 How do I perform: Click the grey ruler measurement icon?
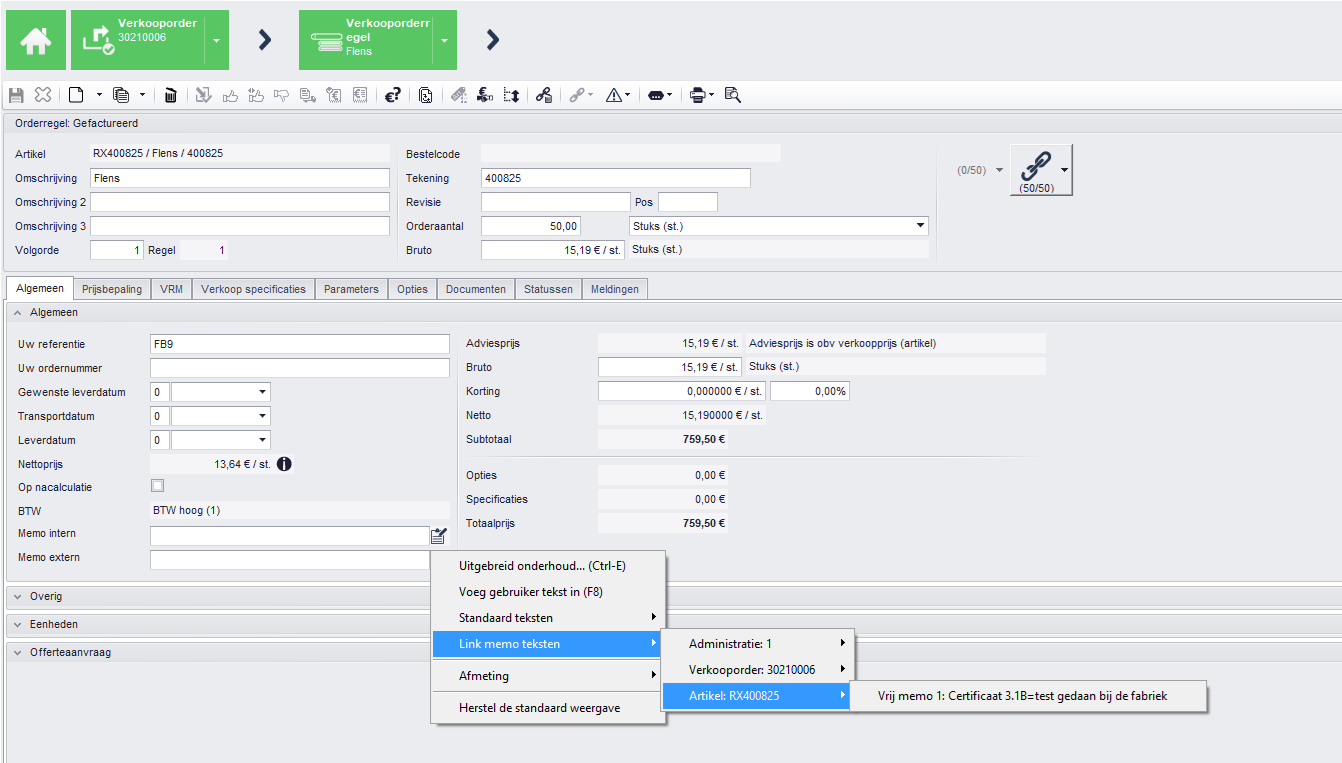click(459, 95)
